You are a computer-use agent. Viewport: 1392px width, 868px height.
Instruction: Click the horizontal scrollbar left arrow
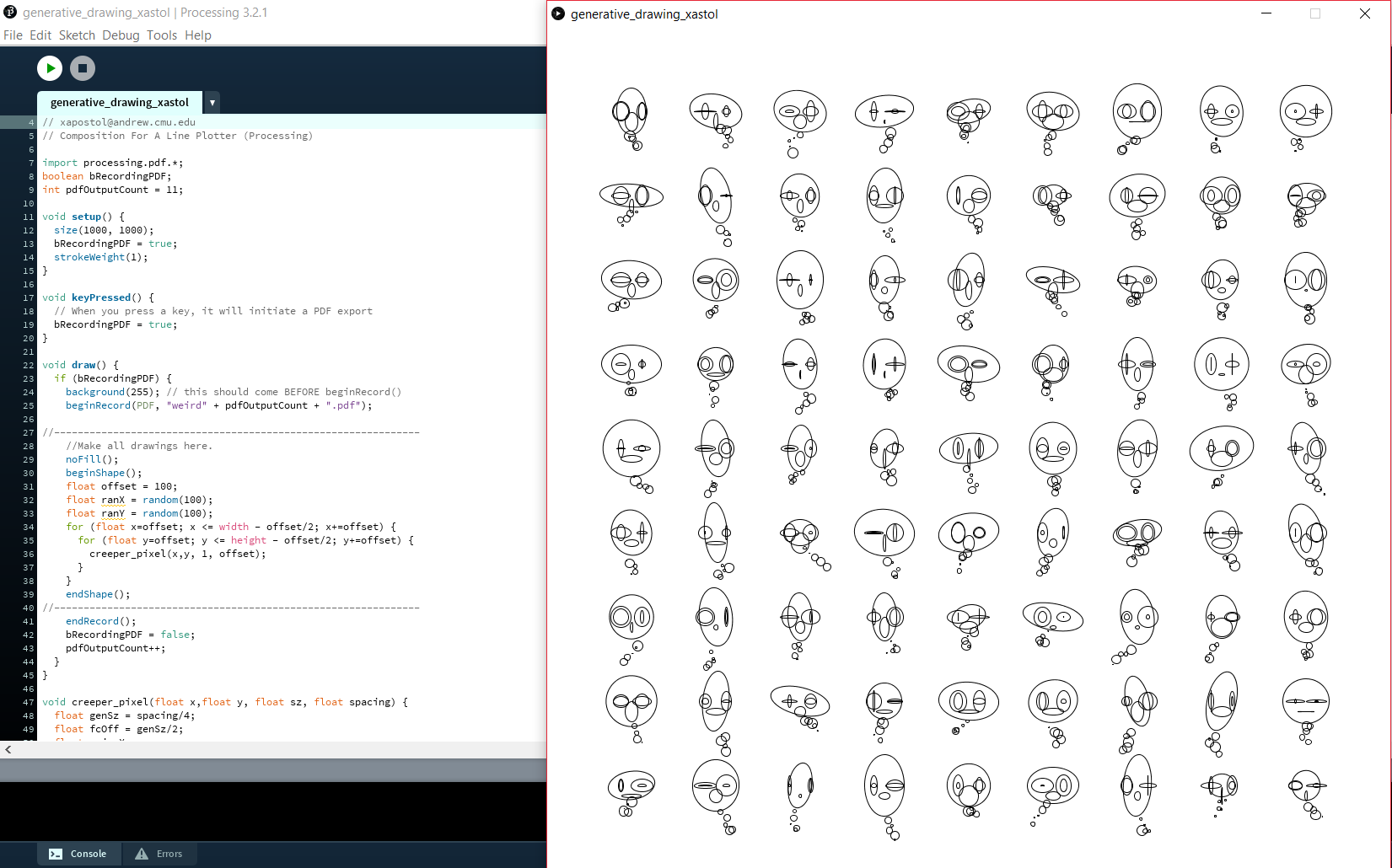(8, 749)
